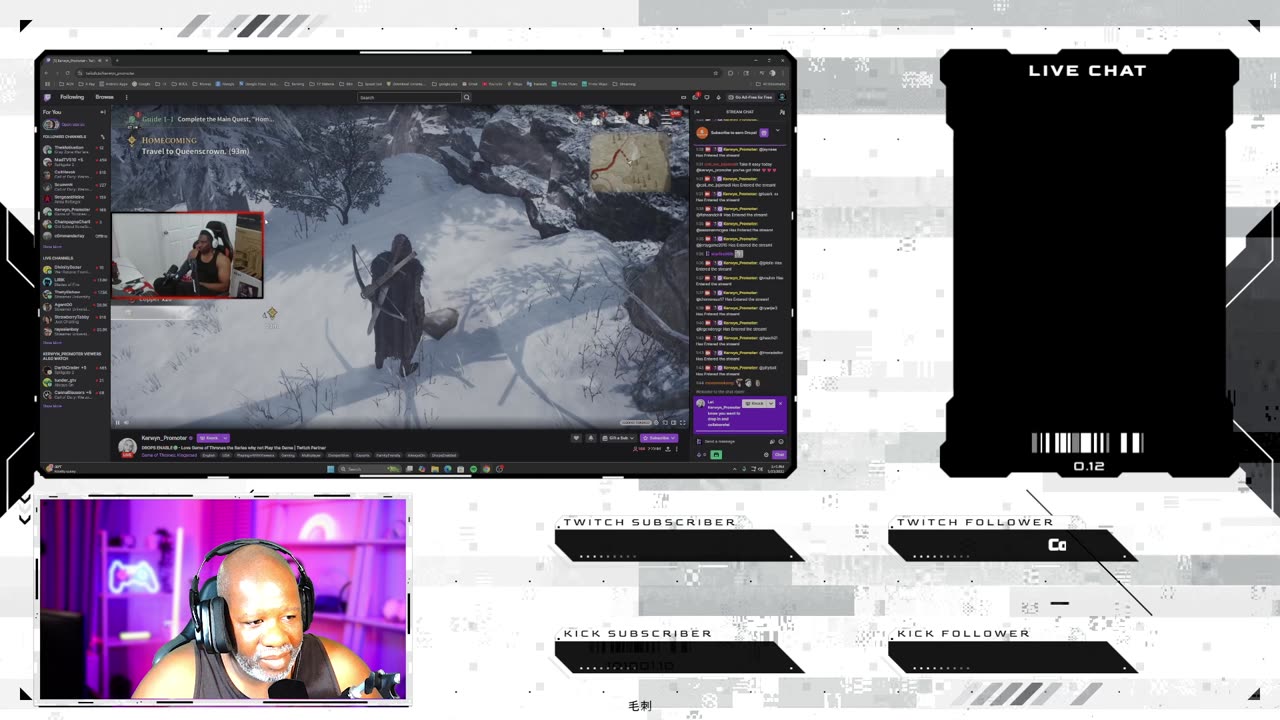Open StrawberryTabby in Live Channels list
1280x720 pixels.
point(75,319)
